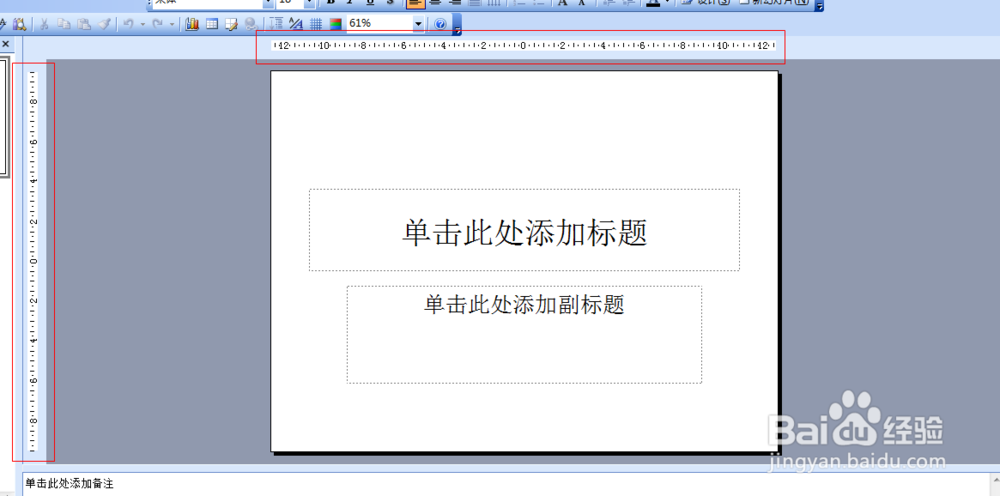Open the Redo history dropdown
Viewport: 1000px width, 496px height.
[172, 24]
